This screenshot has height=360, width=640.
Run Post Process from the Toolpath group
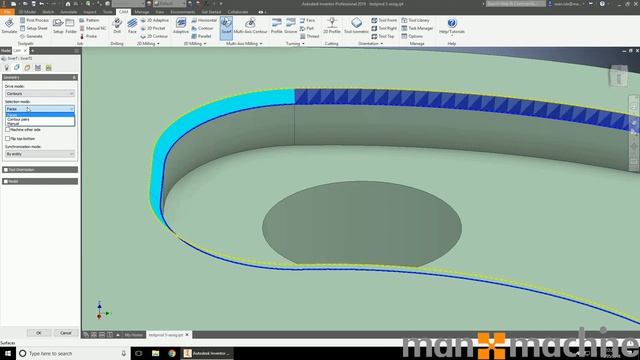tap(34, 20)
